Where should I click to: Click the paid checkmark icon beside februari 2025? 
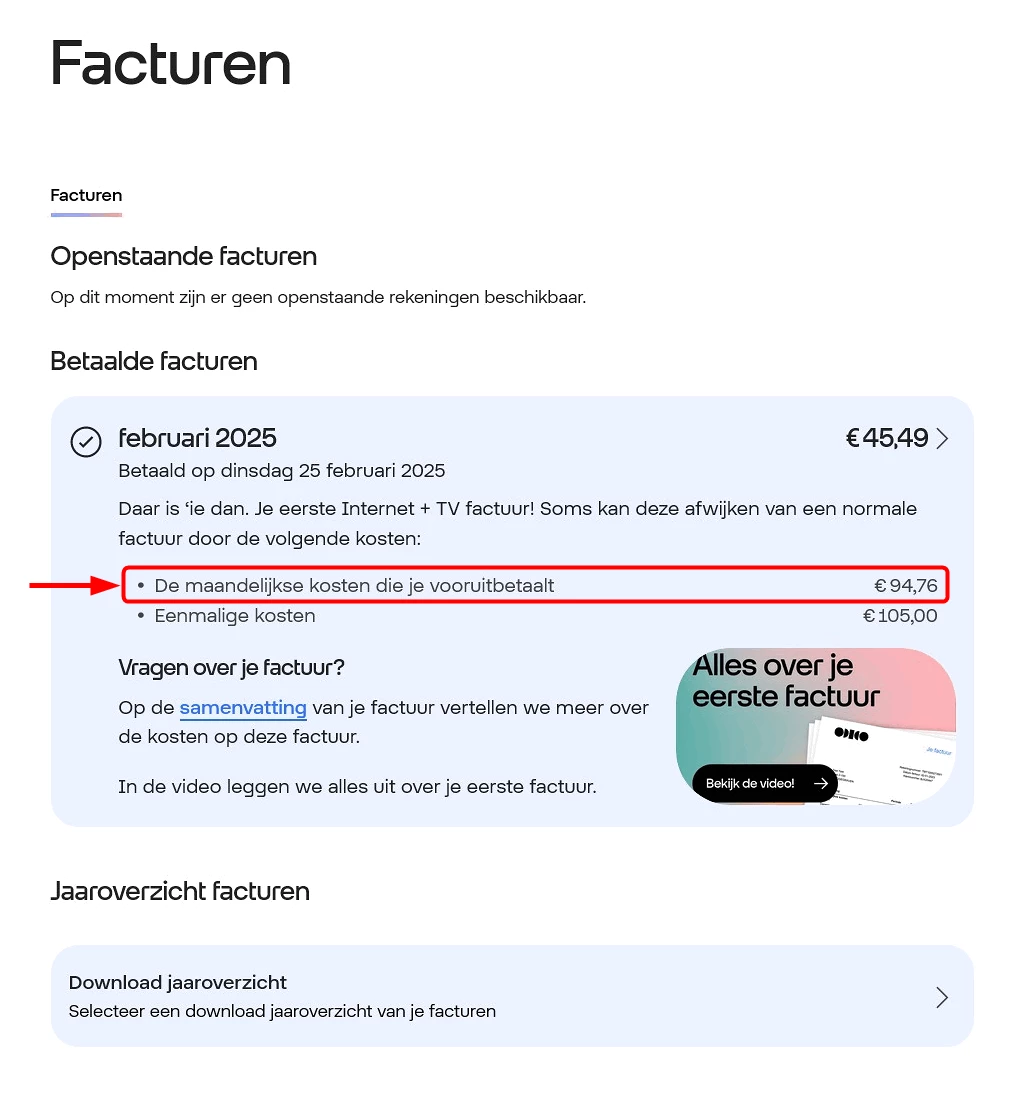[x=86, y=441]
